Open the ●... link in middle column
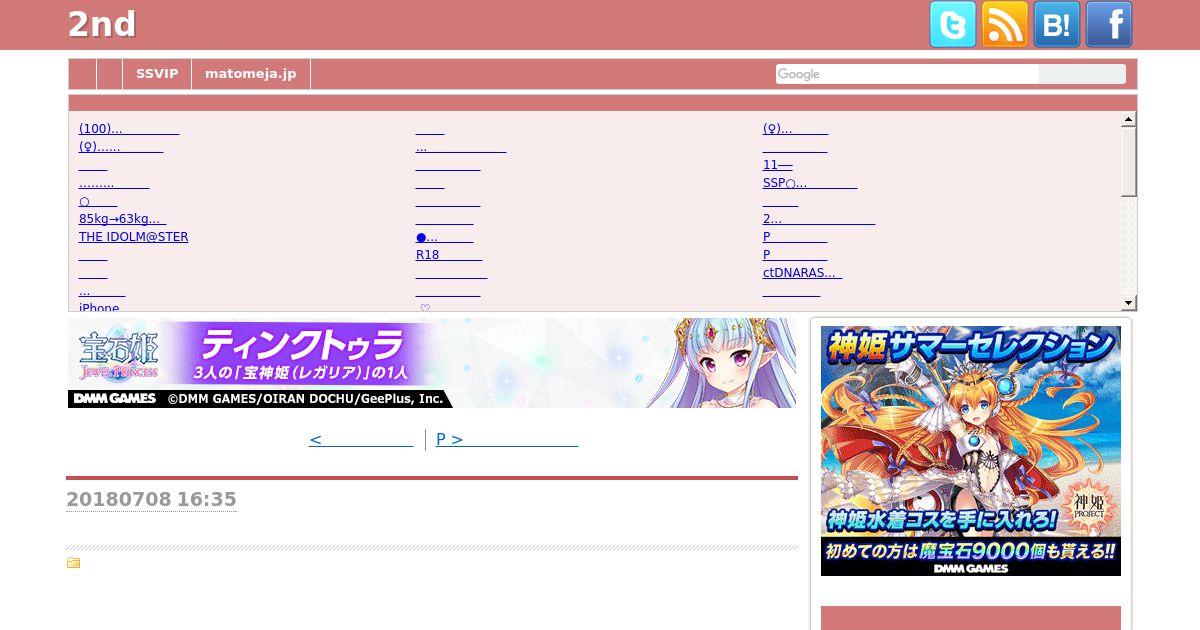Screen dimensions: 1200x630 pyautogui.click(x=445, y=237)
